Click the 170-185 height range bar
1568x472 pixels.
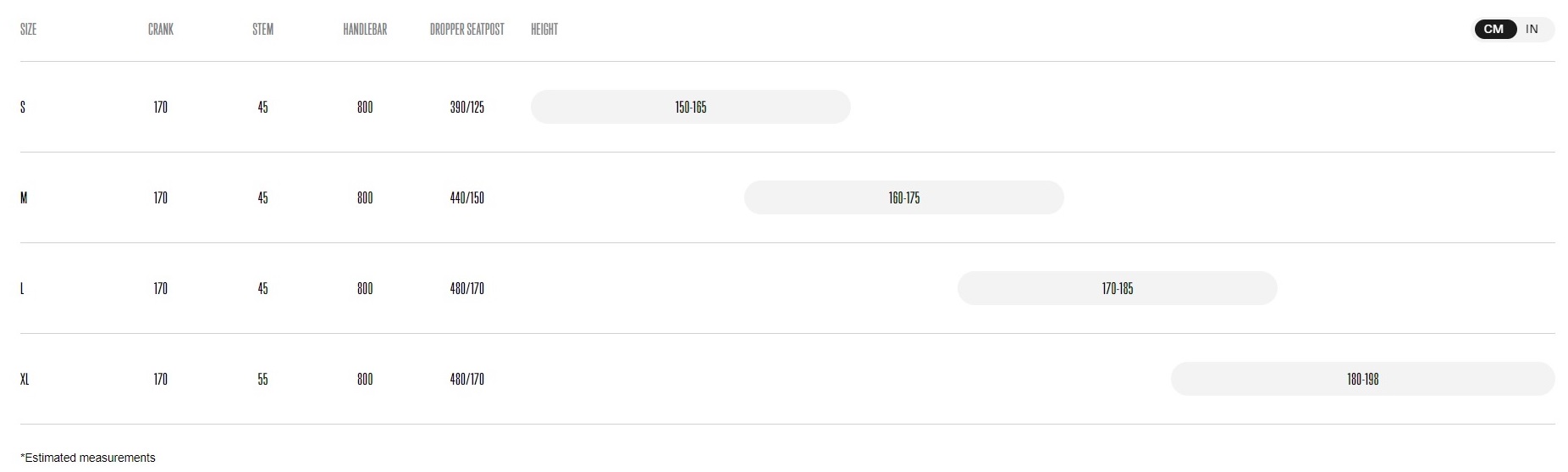point(1118,288)
